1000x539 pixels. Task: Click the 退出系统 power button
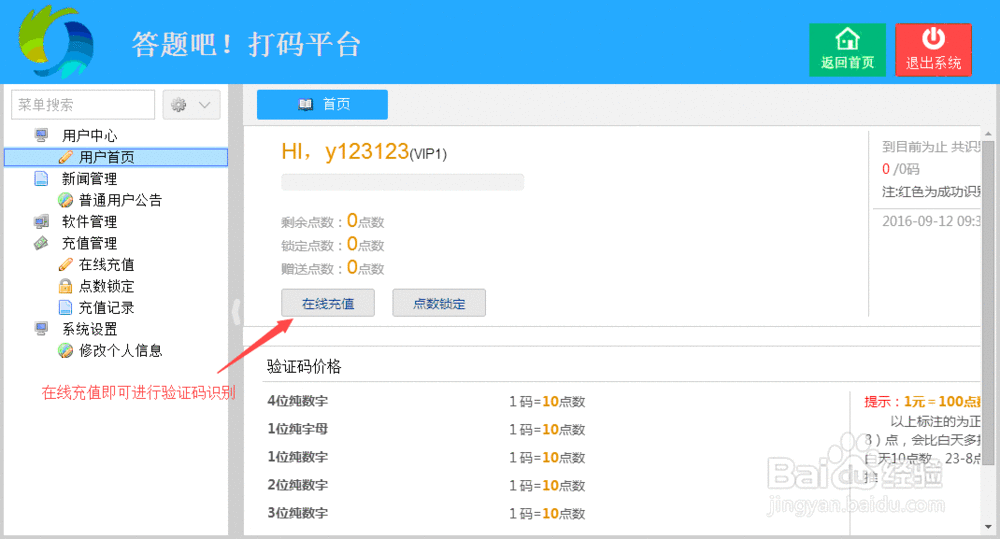tap(932, 50)
